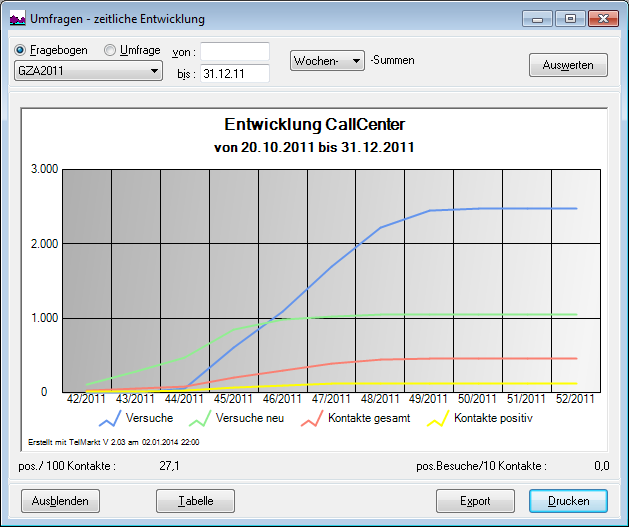Click the 52/2011 week label on axis
Viewport: 629px width, 527px height.
point(574,399)
